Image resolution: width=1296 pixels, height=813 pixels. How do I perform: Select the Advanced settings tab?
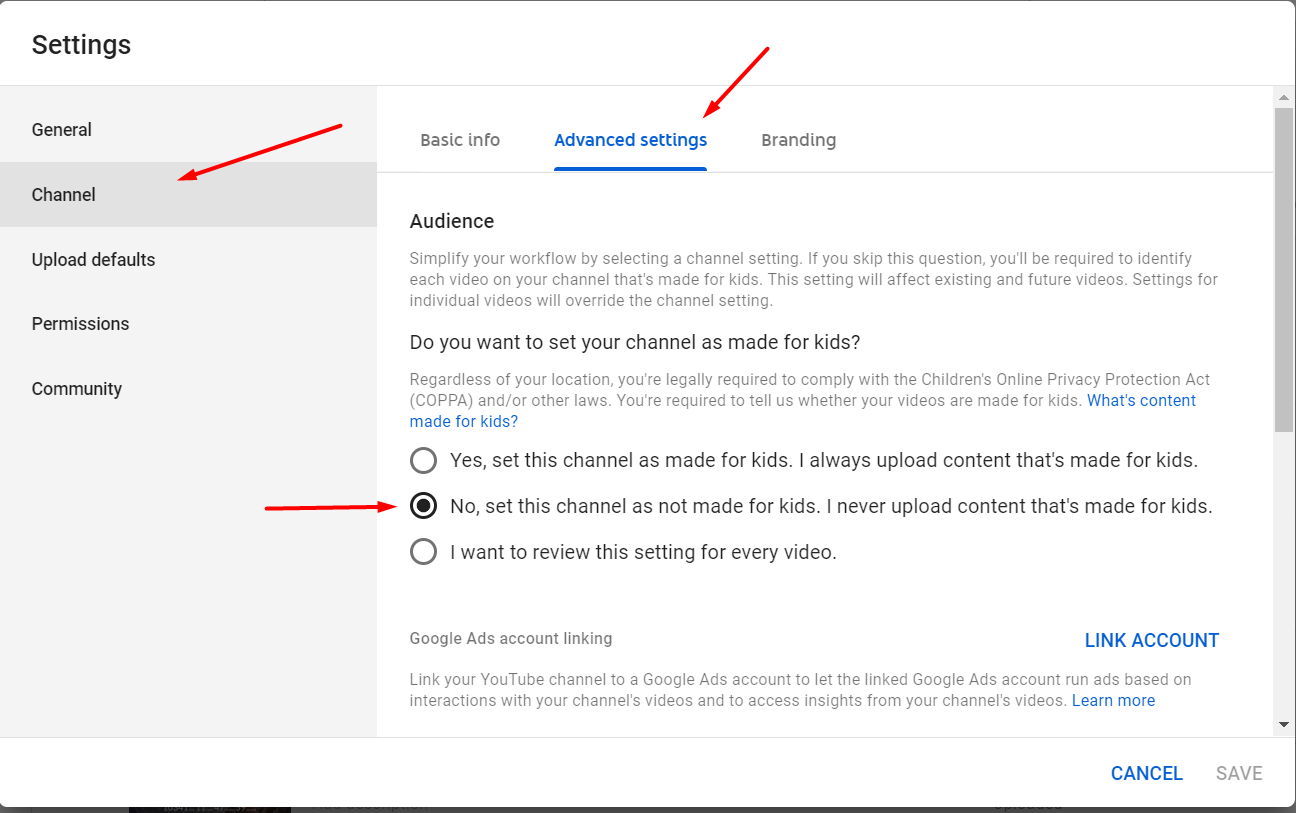[x=630, y=140]
